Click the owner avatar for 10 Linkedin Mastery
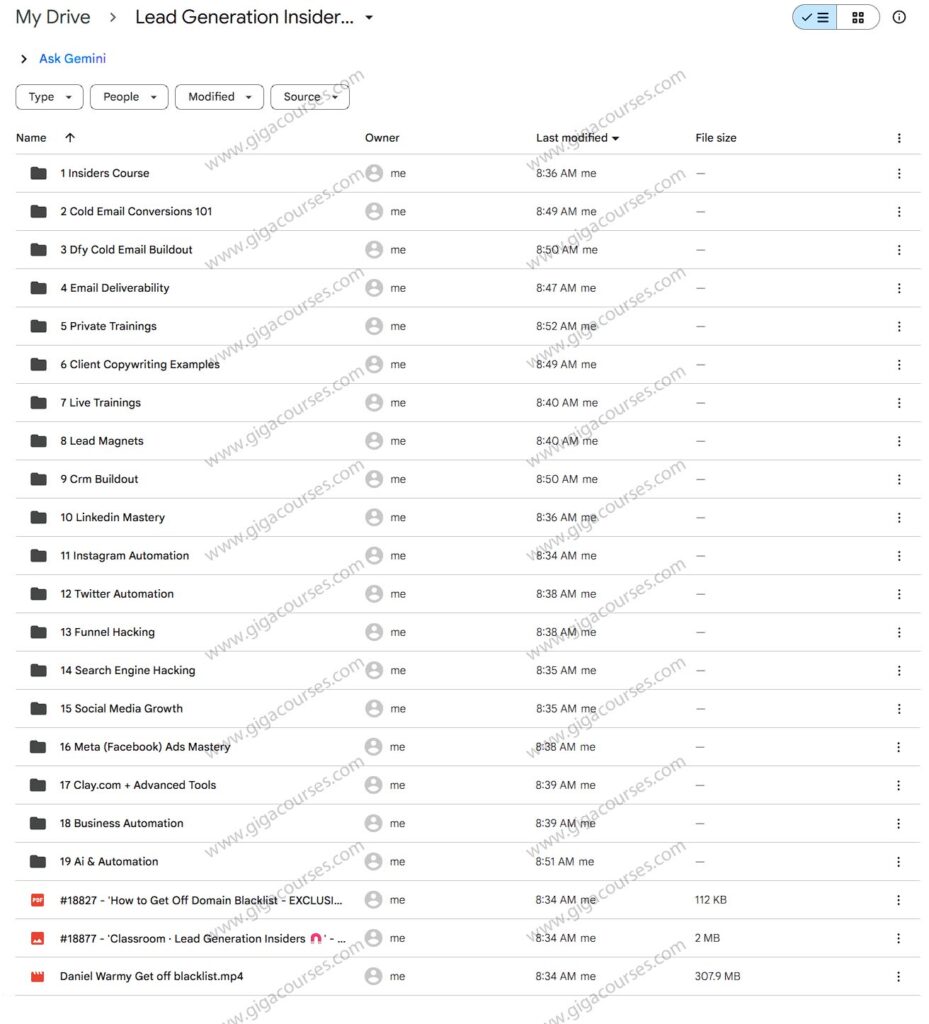 point(370,517)
